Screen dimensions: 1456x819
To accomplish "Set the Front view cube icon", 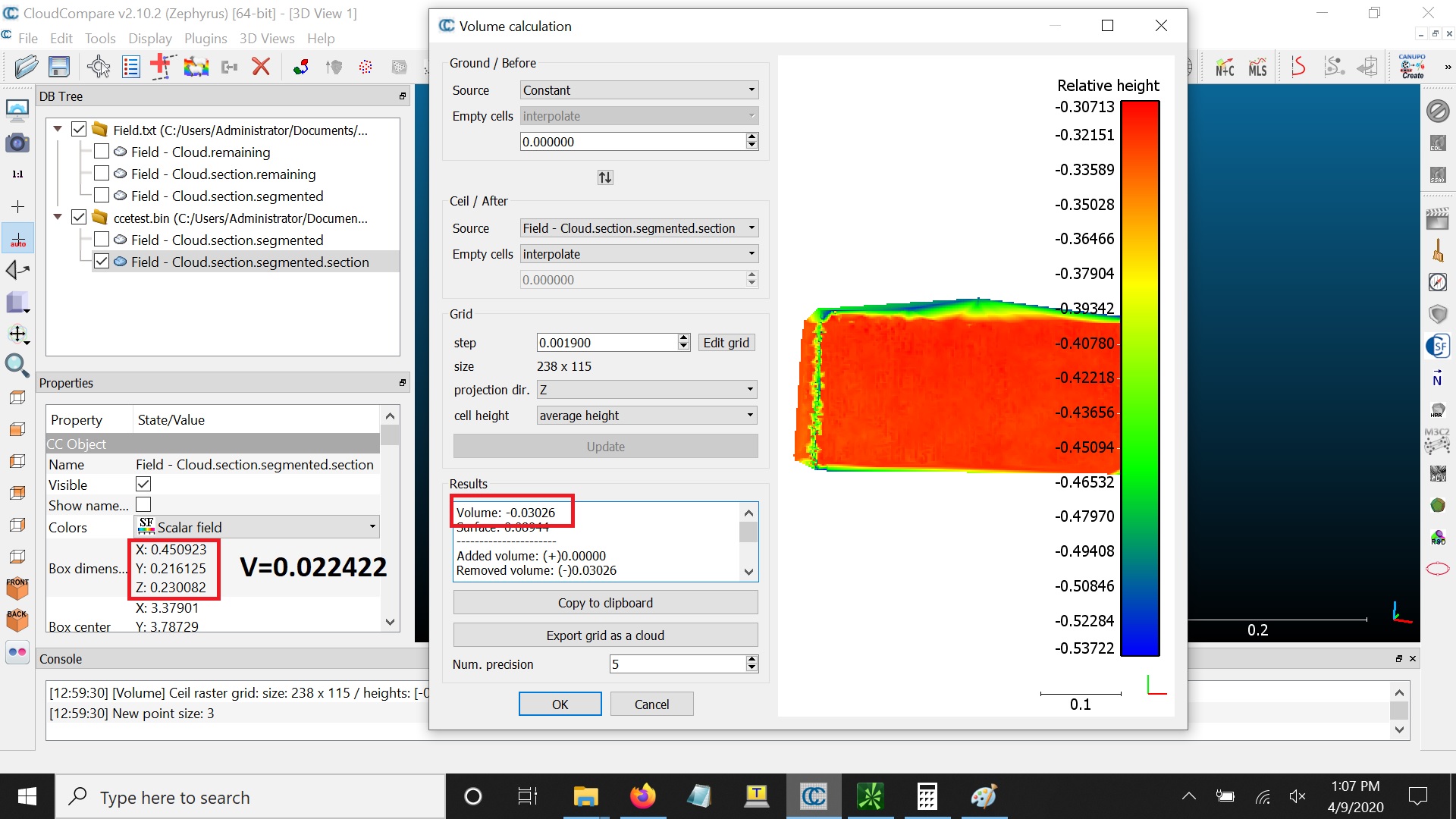I will (x=17, y=588).
